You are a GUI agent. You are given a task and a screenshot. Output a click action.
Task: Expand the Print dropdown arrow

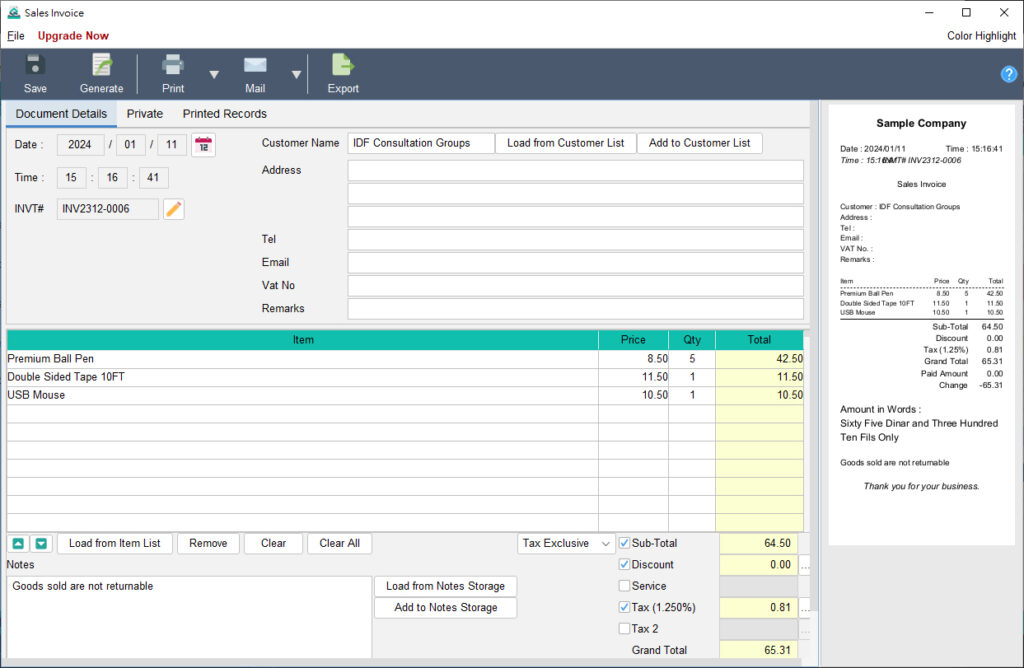tap(214, 74)
